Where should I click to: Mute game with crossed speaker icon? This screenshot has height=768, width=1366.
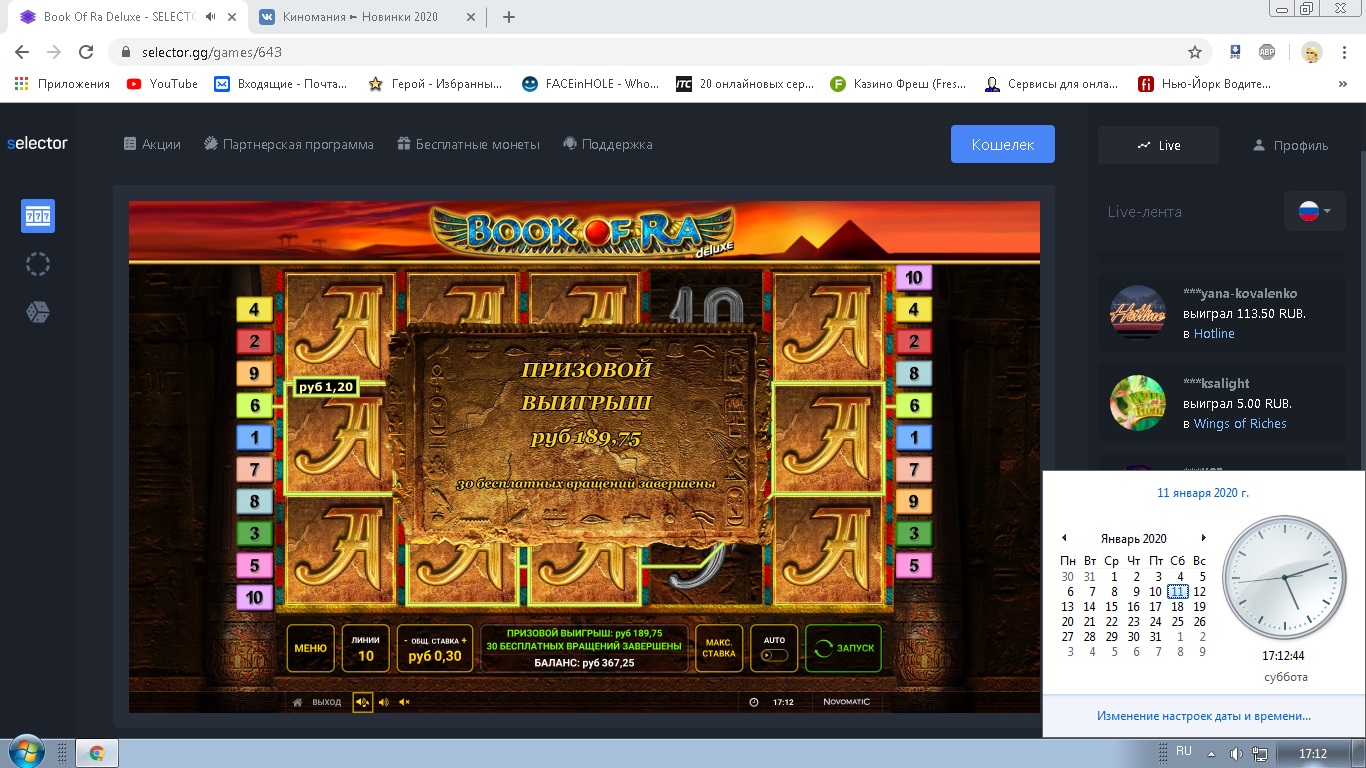(404, 702)
